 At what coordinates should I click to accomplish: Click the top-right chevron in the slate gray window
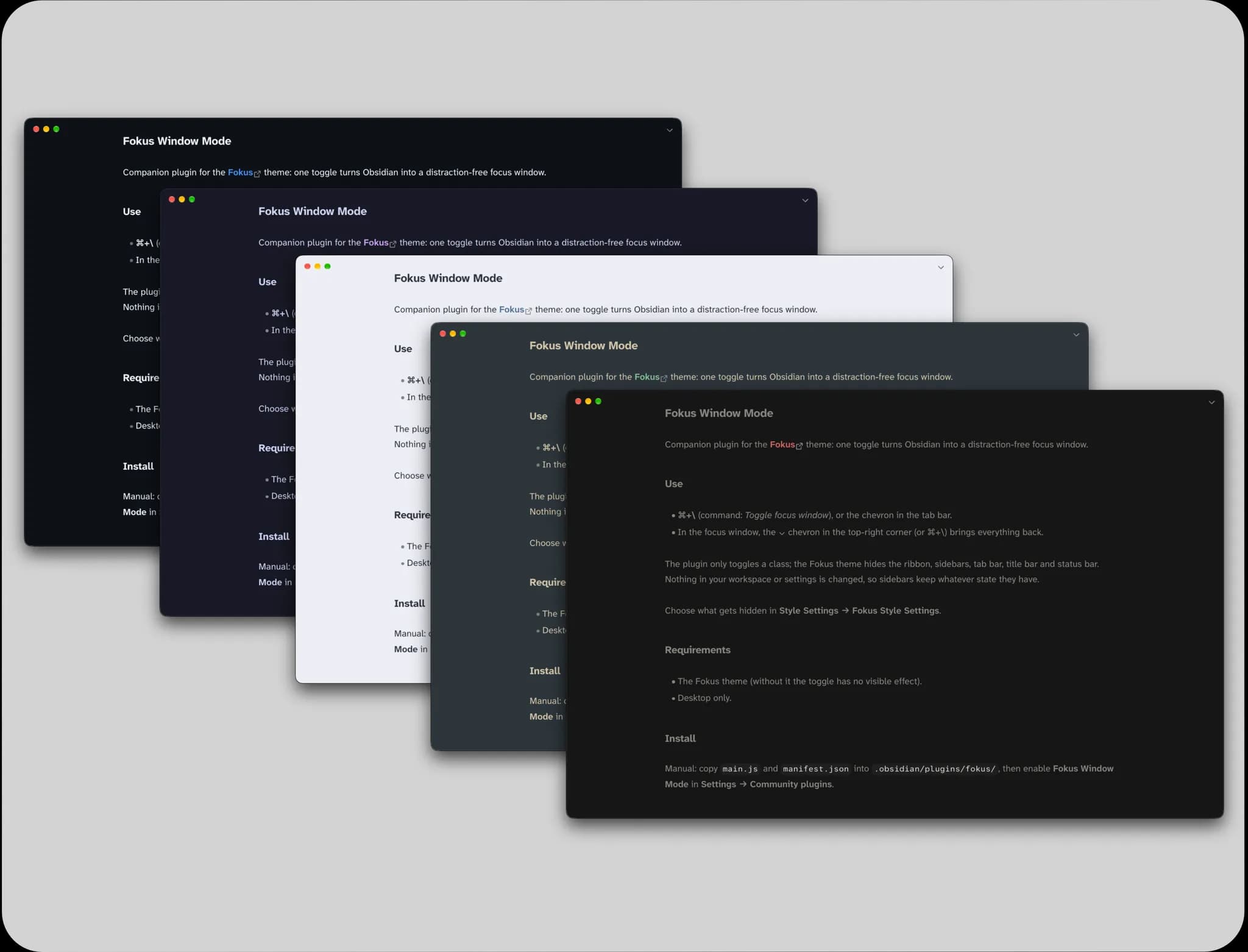1076,335
